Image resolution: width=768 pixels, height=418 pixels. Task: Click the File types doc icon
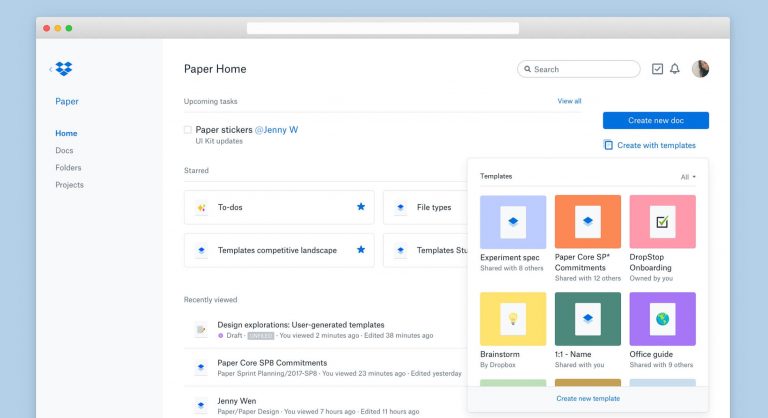click(x=400, y=207)
